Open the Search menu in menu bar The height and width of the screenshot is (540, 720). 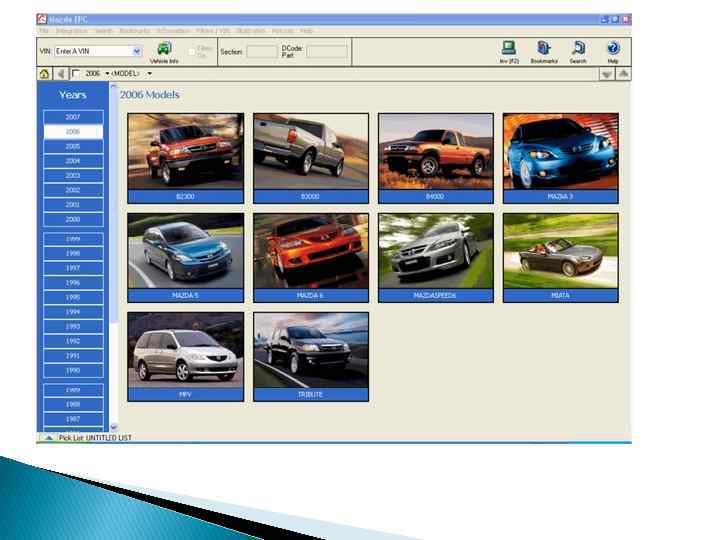coord(104,31)
